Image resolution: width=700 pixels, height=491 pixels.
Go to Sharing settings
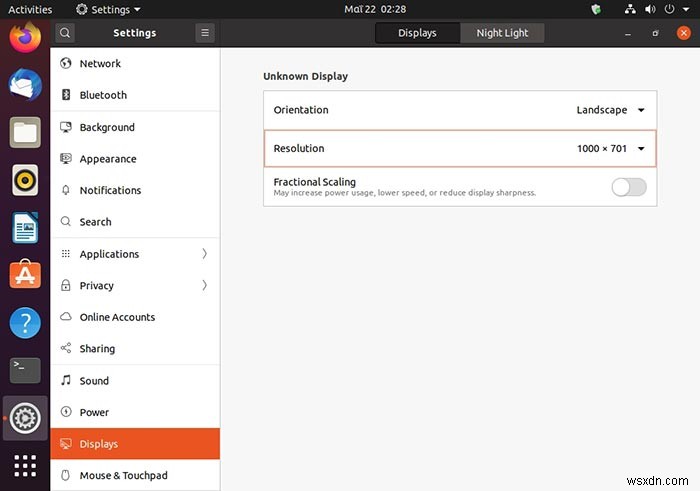(x=135, y=348)
